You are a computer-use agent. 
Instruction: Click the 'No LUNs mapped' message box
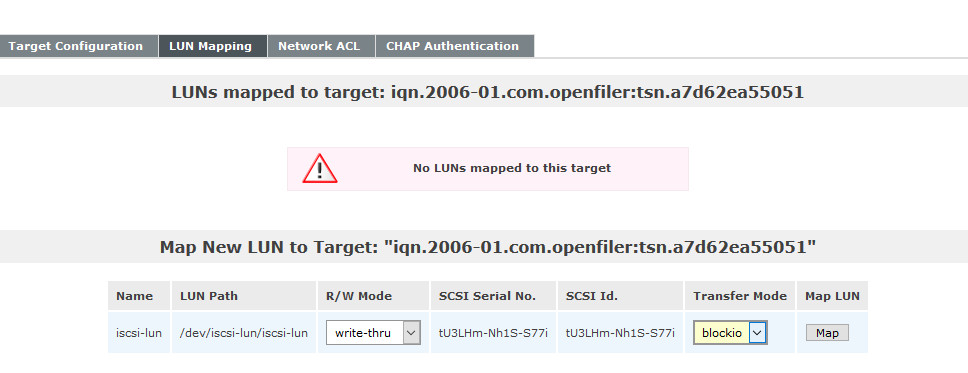click(488, 169)
